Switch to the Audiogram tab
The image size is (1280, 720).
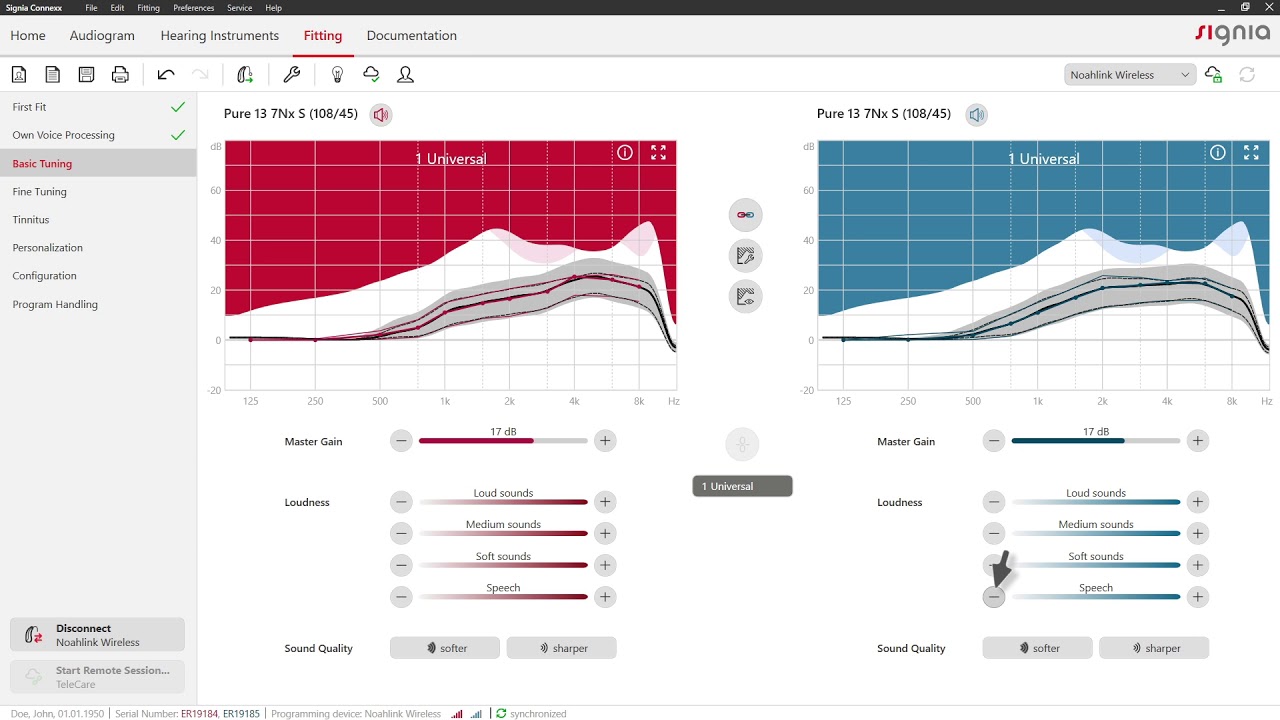pos(102,36)
